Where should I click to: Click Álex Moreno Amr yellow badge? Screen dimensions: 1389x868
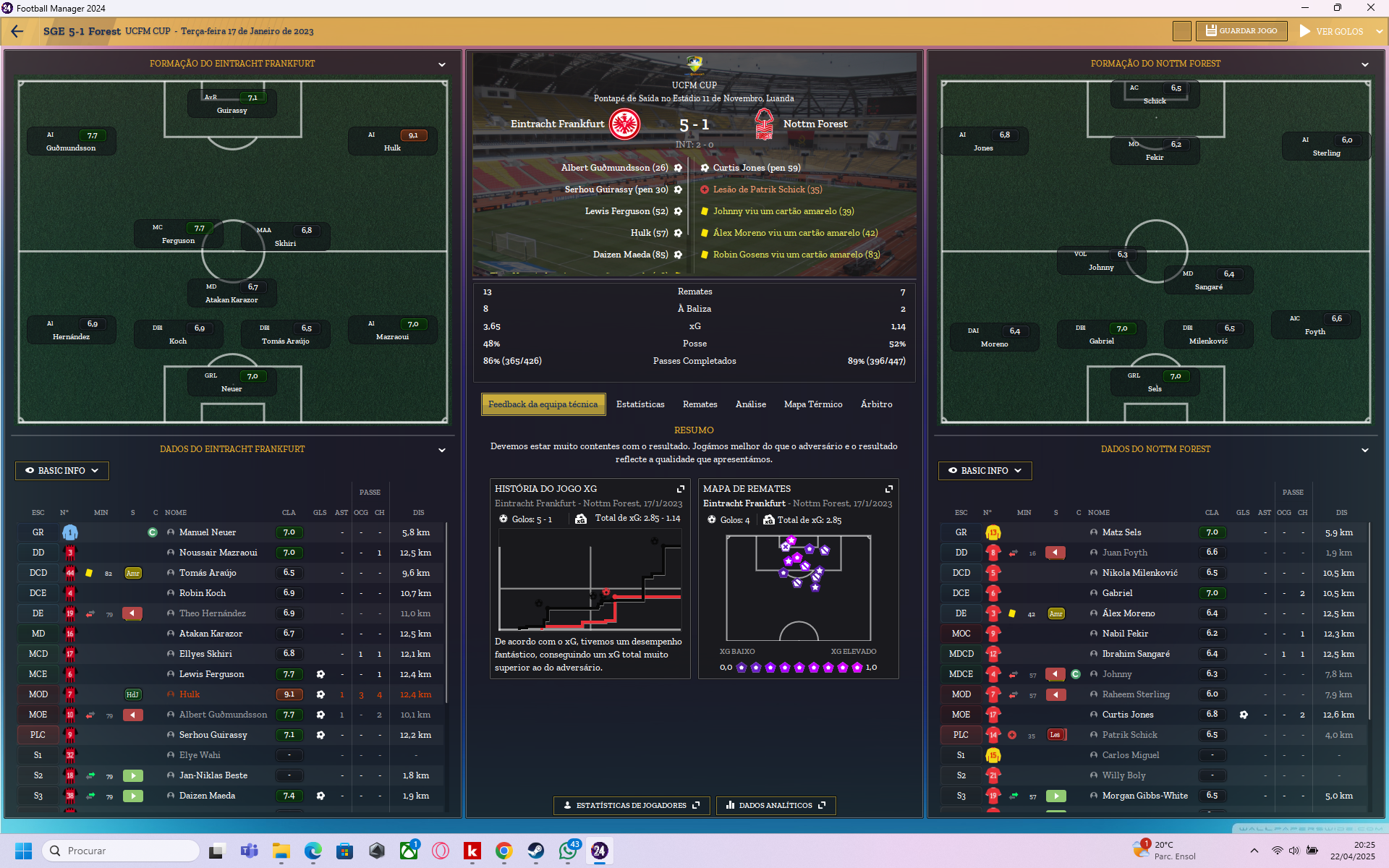[x=1055, y=613]
